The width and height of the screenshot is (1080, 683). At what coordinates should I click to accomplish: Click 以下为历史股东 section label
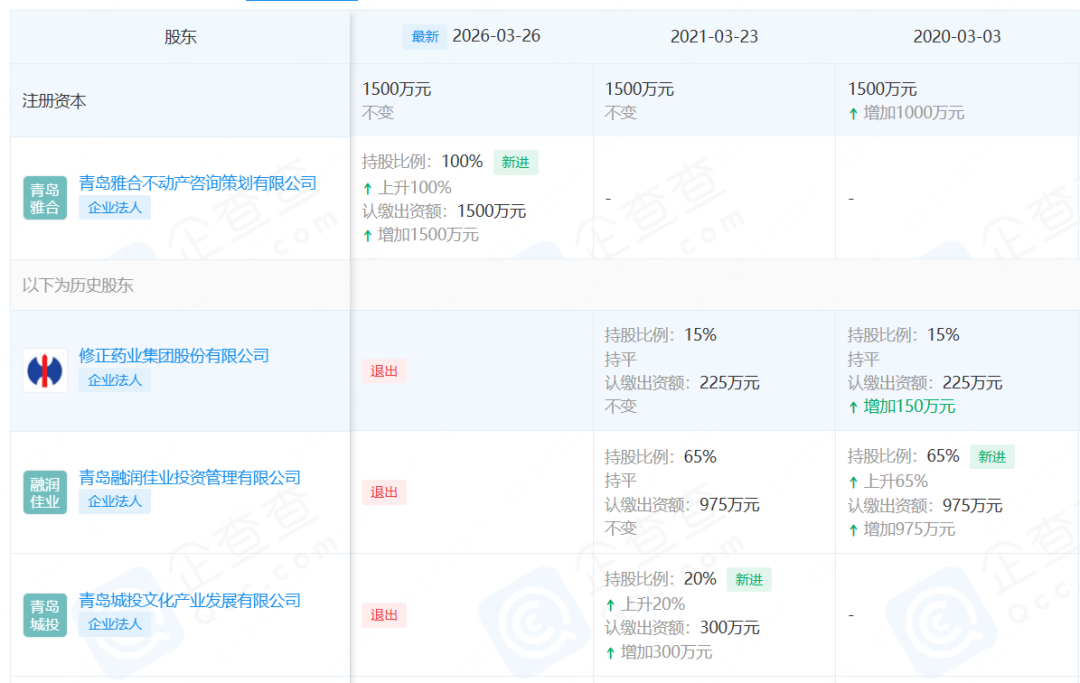[77, 285]
